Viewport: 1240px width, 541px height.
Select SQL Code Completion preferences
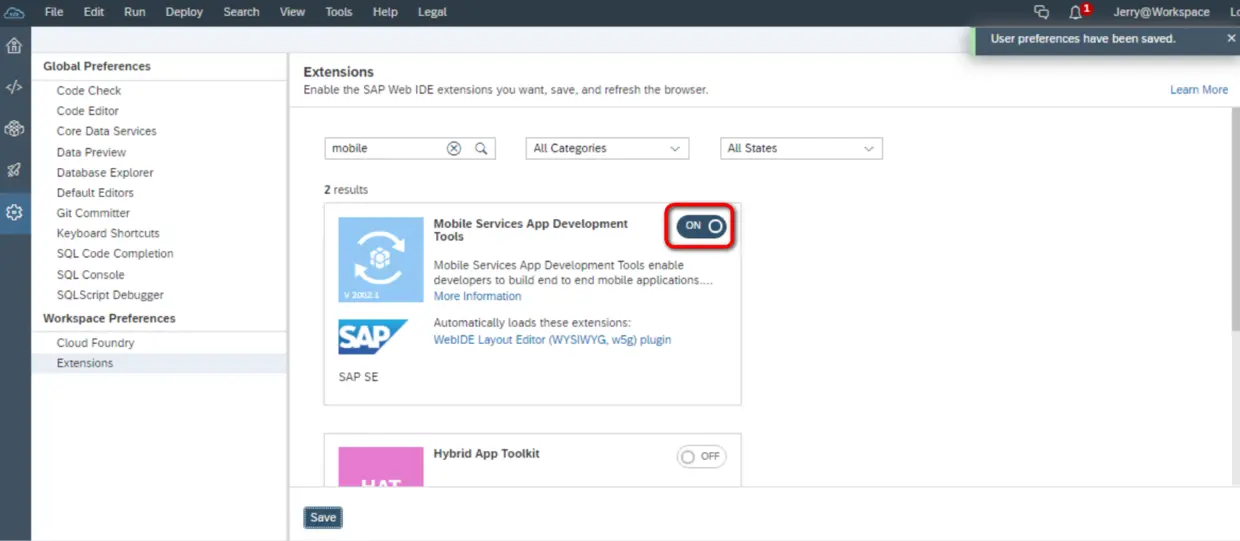coord(115,254)
